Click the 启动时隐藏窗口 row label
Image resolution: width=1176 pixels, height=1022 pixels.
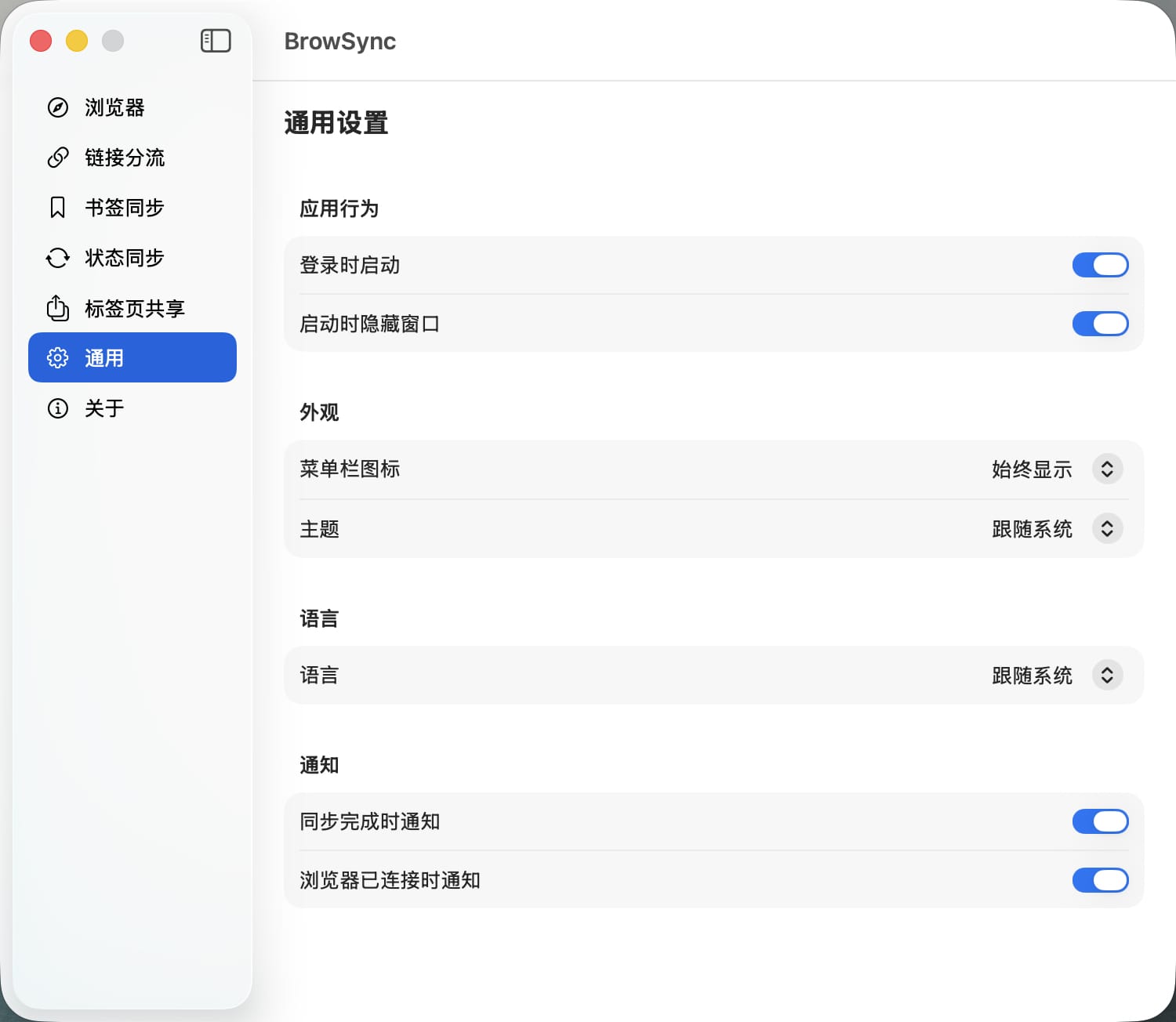[x=369, y=324]
